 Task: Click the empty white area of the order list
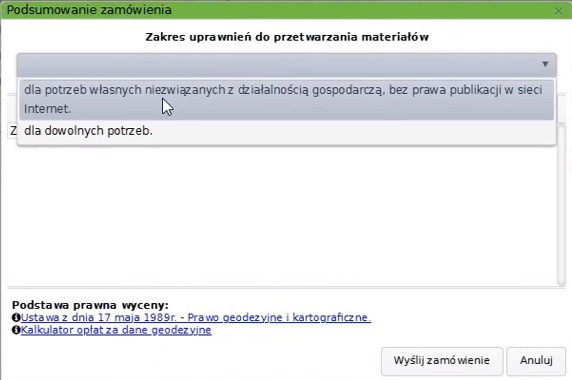(x=281, y=215)
